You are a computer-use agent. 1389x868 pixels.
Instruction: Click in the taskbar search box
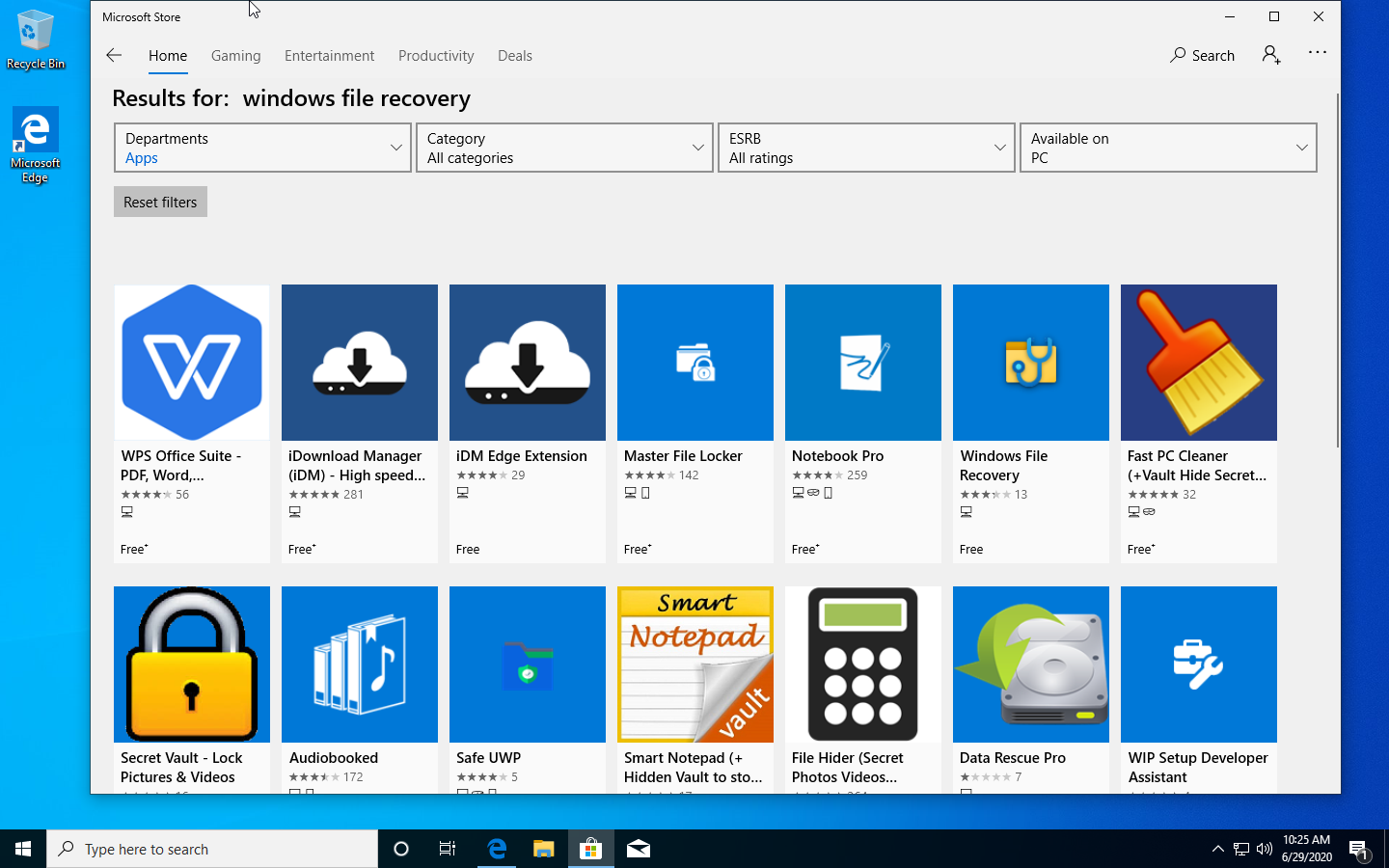click(212, 849)
